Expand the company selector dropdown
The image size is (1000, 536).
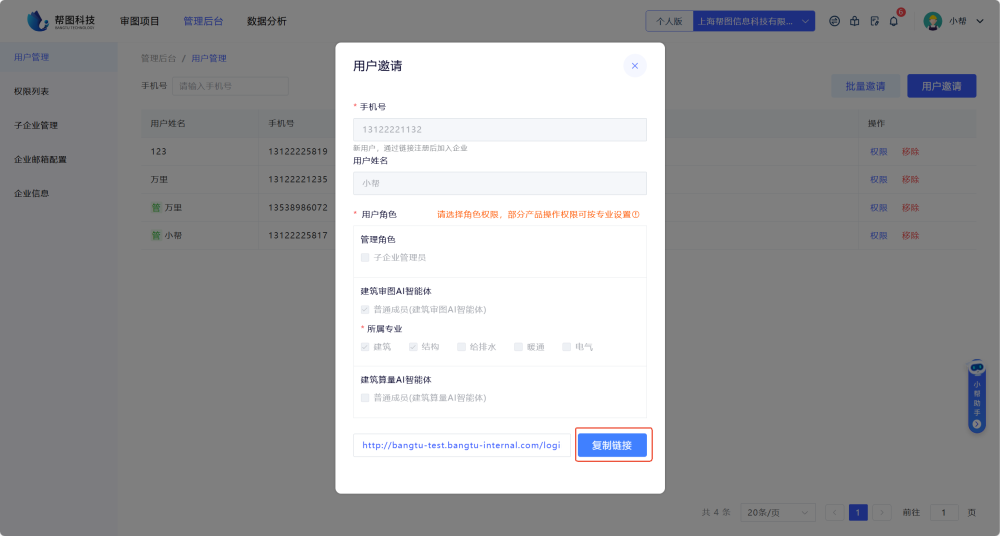click(806, 21)
